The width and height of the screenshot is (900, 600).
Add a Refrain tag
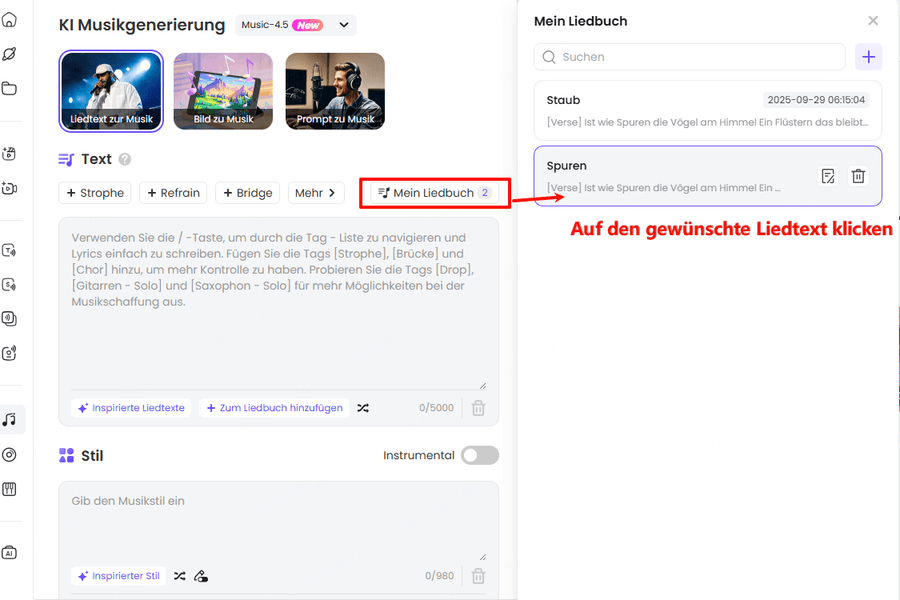point(173,193)
